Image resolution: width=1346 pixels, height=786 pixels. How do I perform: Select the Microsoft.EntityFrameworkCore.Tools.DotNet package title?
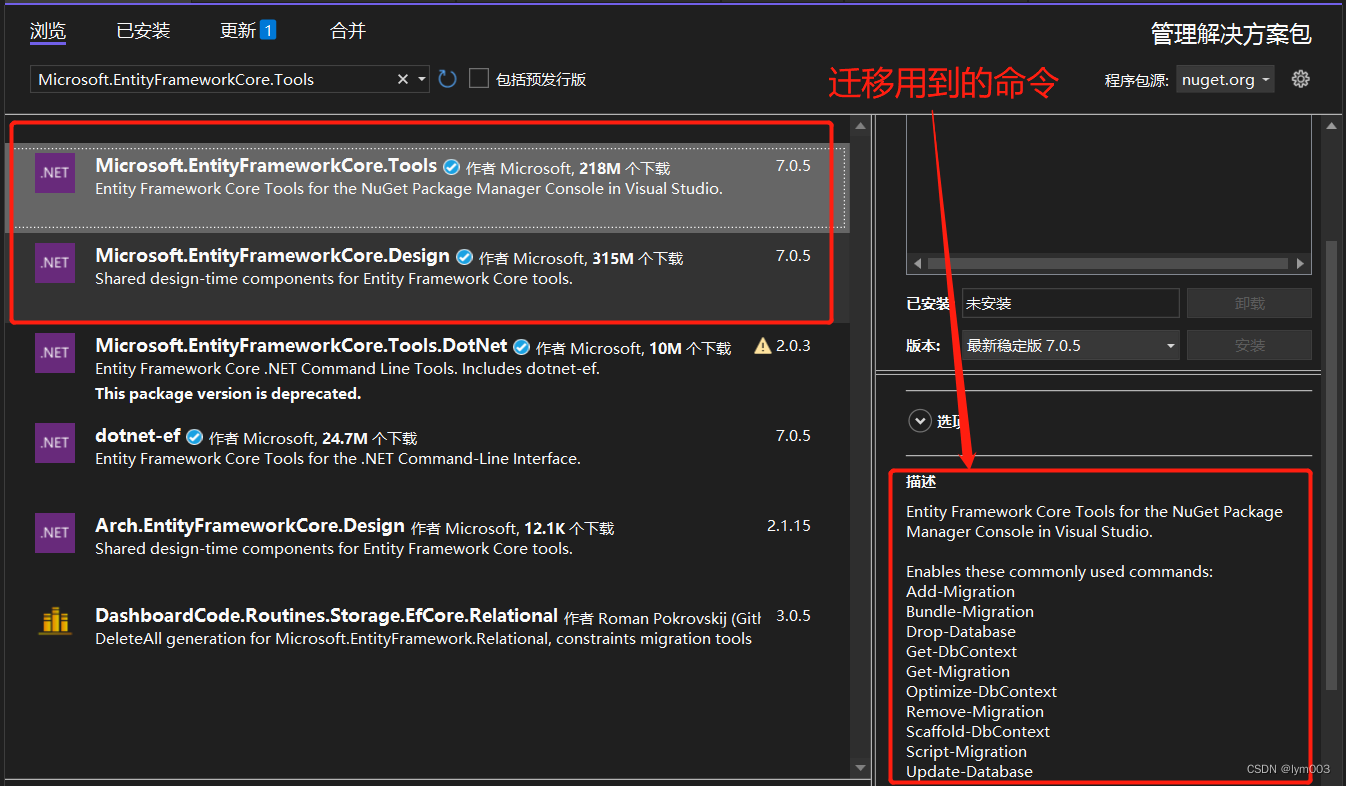coord(301,346)
